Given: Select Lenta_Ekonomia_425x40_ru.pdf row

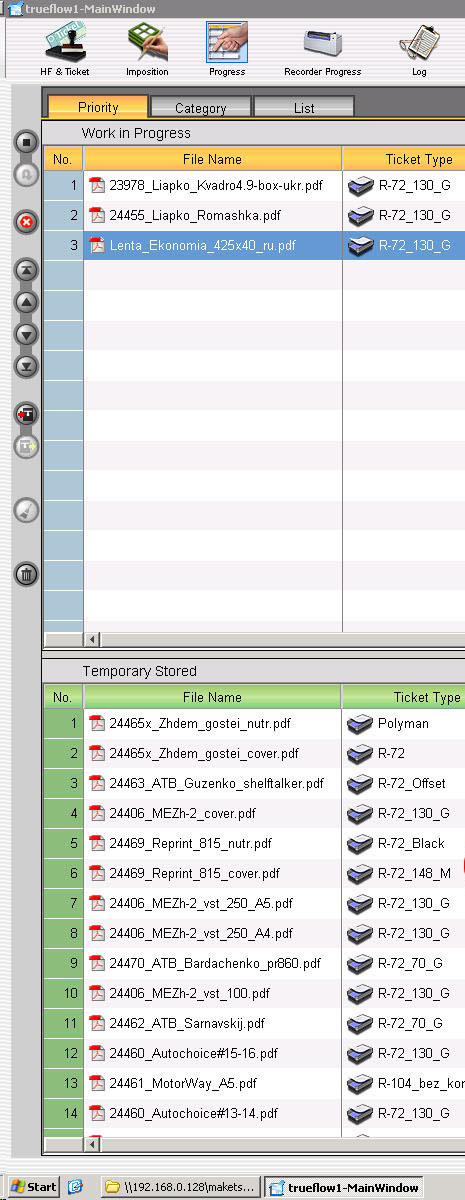Looking at the screenshot, I should pos(254,245).
